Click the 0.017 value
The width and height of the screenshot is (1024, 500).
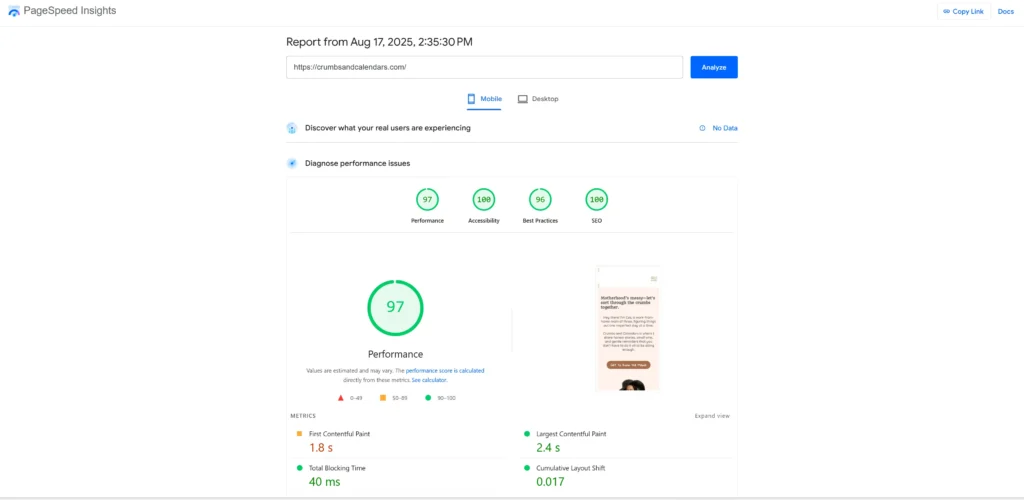coord(551,482)
